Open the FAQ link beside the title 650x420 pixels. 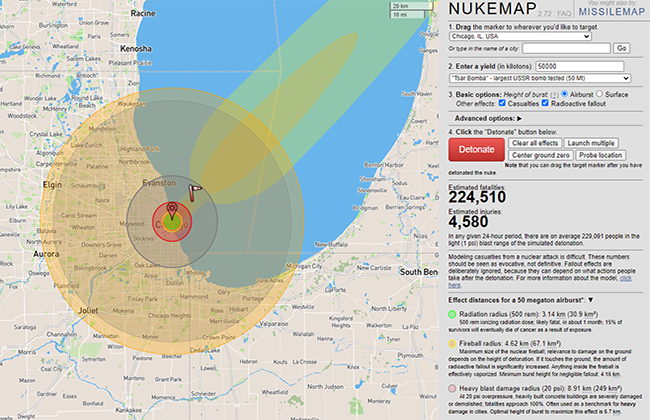point(571,12)
